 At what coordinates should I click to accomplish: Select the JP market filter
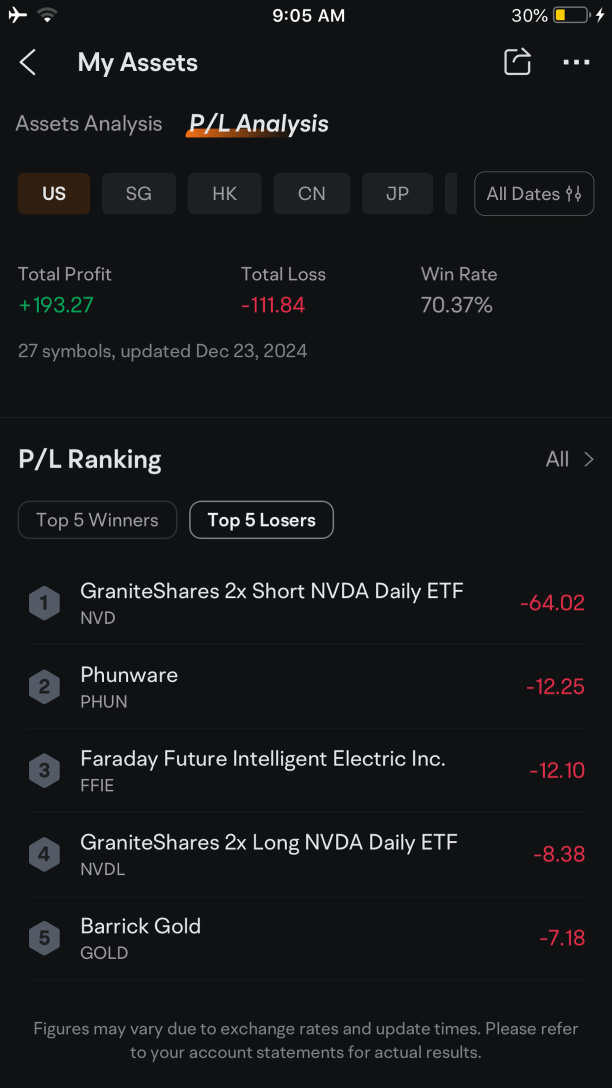pyautogui.click(x=398, y=194)
